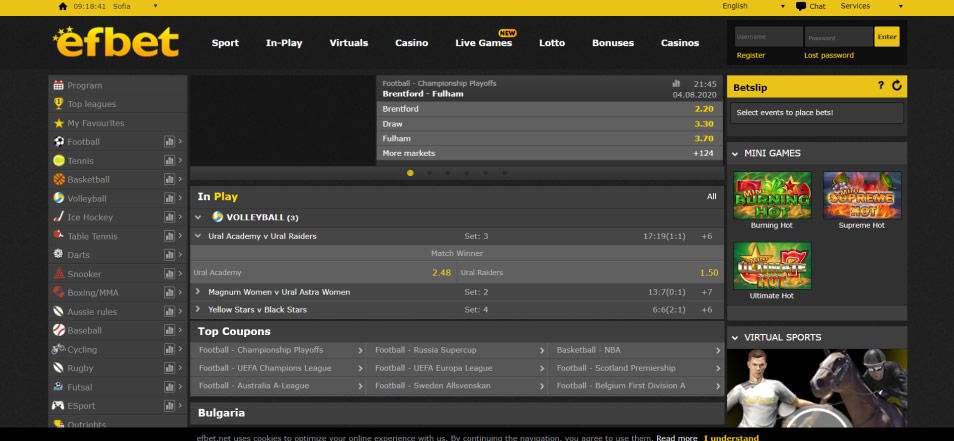Image resolution: width=954 pixels, height=441 pixels.
Task: Click the Register link
Action: coord(751,55)
